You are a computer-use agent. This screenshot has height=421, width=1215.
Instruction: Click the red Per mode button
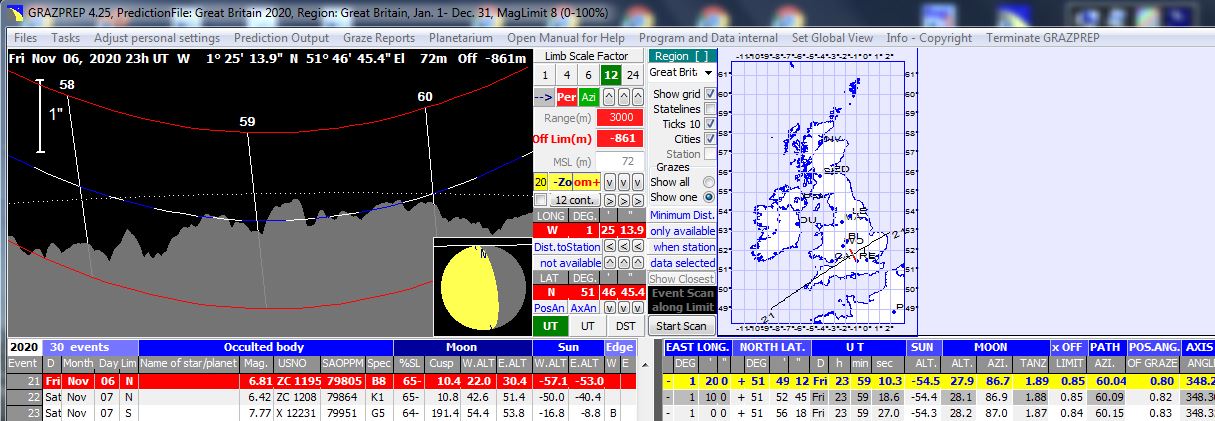(567, 97)
